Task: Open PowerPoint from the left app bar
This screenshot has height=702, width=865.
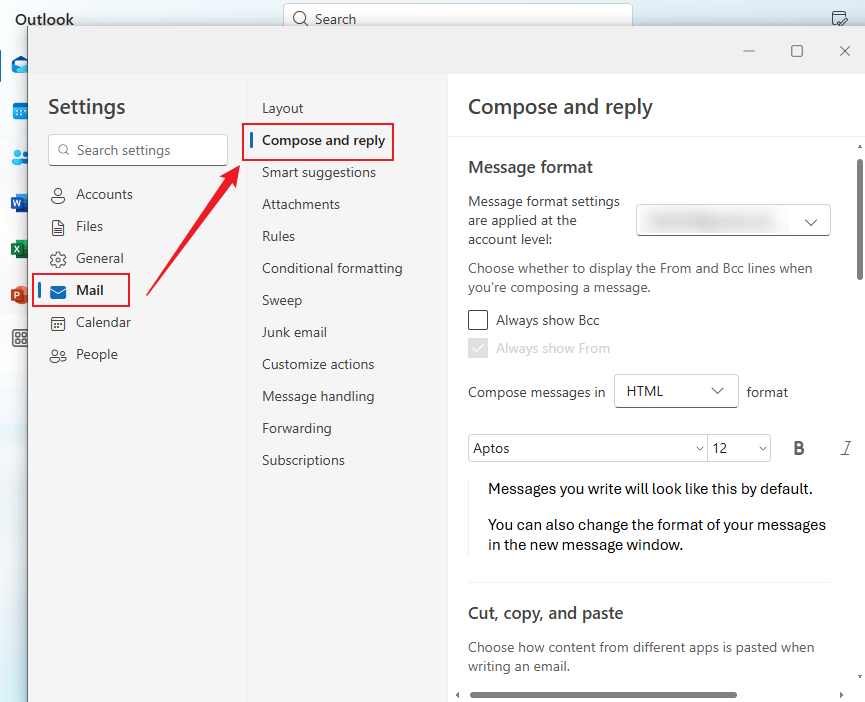Action: [x=18, y=294]
